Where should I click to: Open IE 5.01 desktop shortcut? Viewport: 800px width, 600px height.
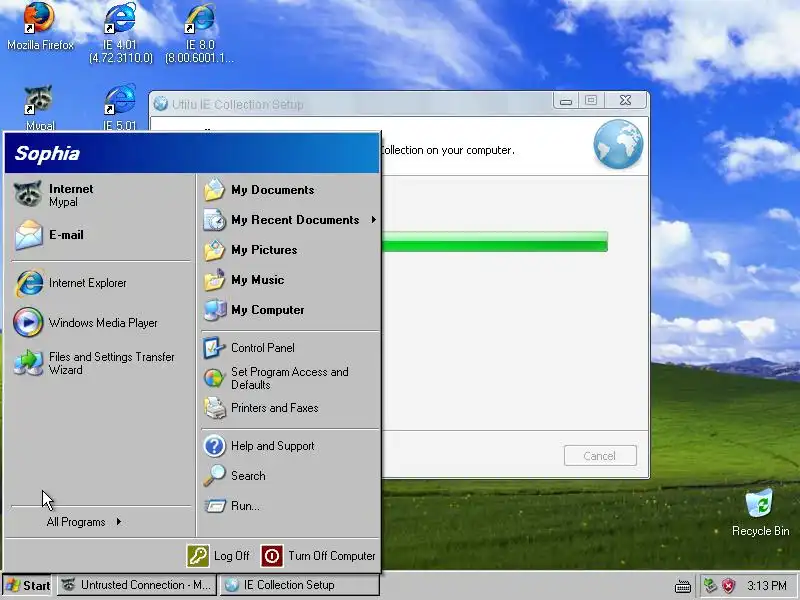120,107
